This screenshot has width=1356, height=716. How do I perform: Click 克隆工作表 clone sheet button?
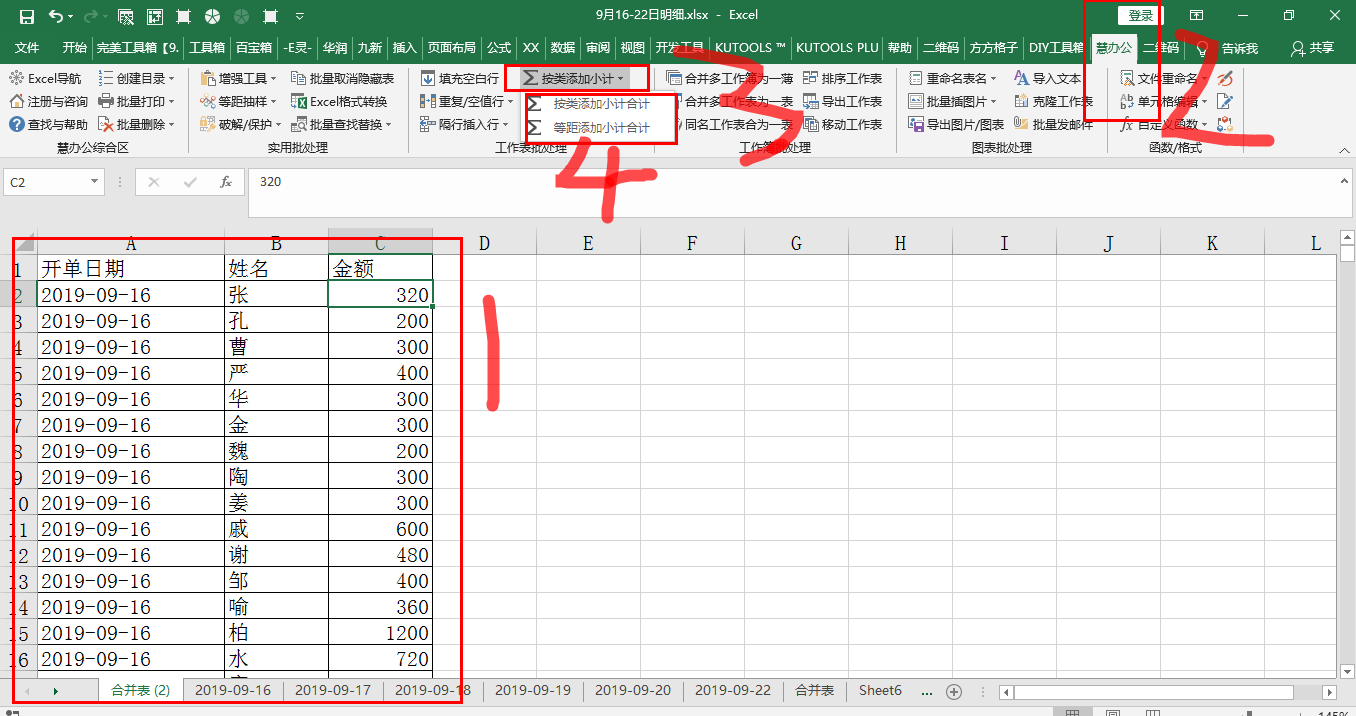coord(1053,101)
